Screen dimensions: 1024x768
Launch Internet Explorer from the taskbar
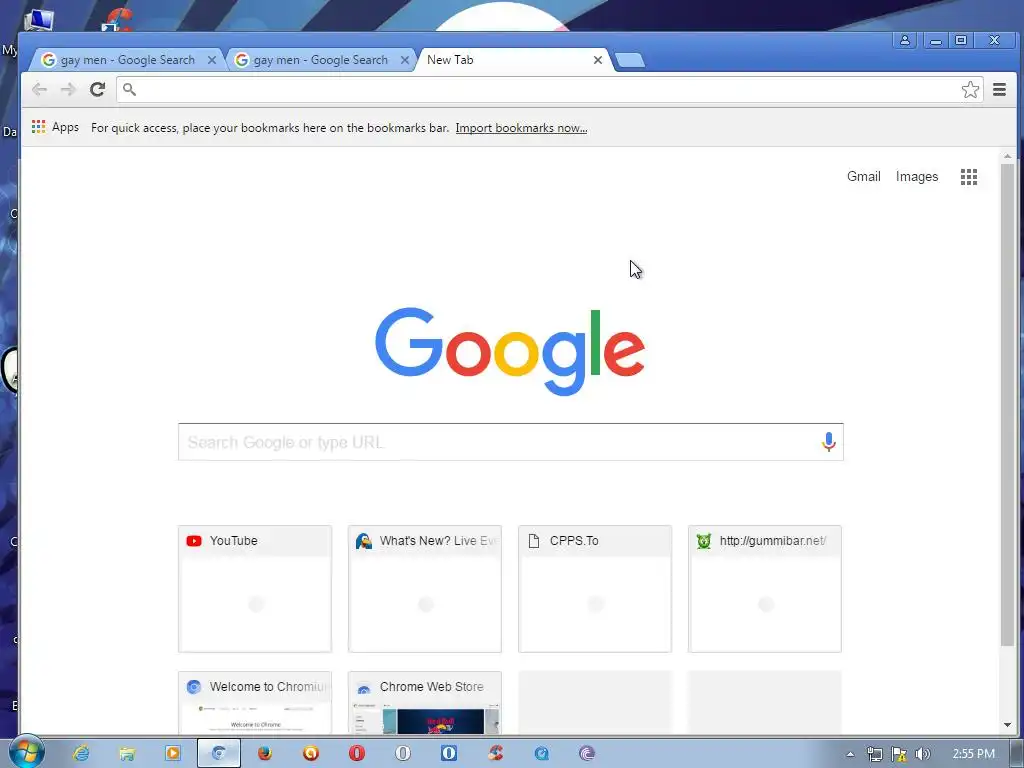pyautogui.click(x=81, y=754)
